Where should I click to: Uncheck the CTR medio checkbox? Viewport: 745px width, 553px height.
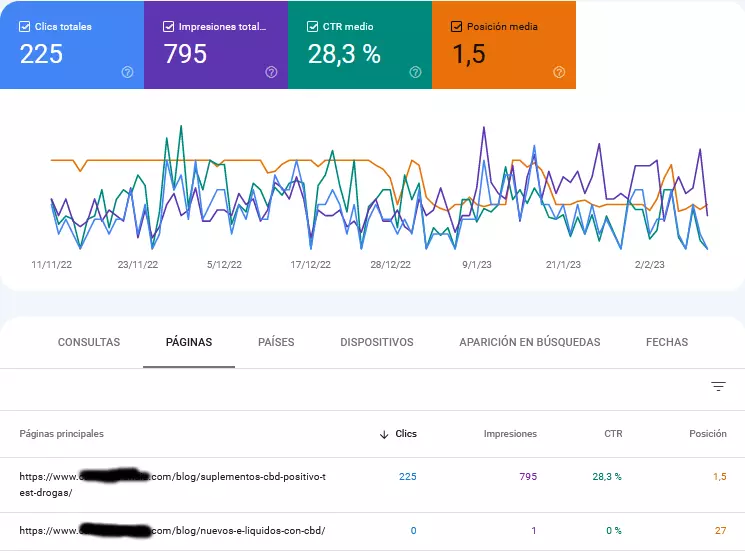312,27
